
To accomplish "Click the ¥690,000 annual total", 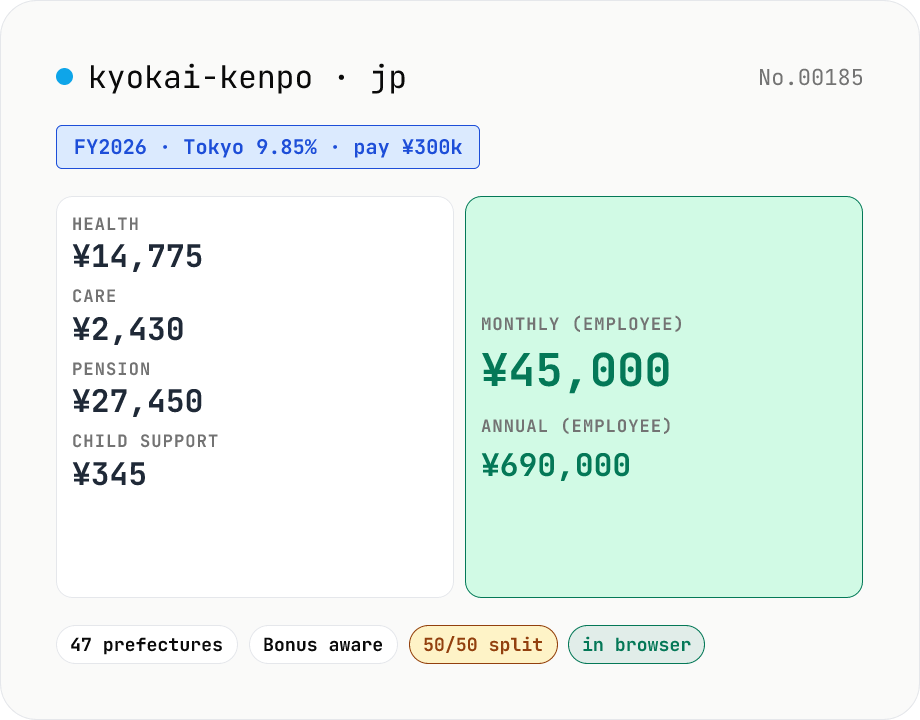I will [x=556, y=465].
